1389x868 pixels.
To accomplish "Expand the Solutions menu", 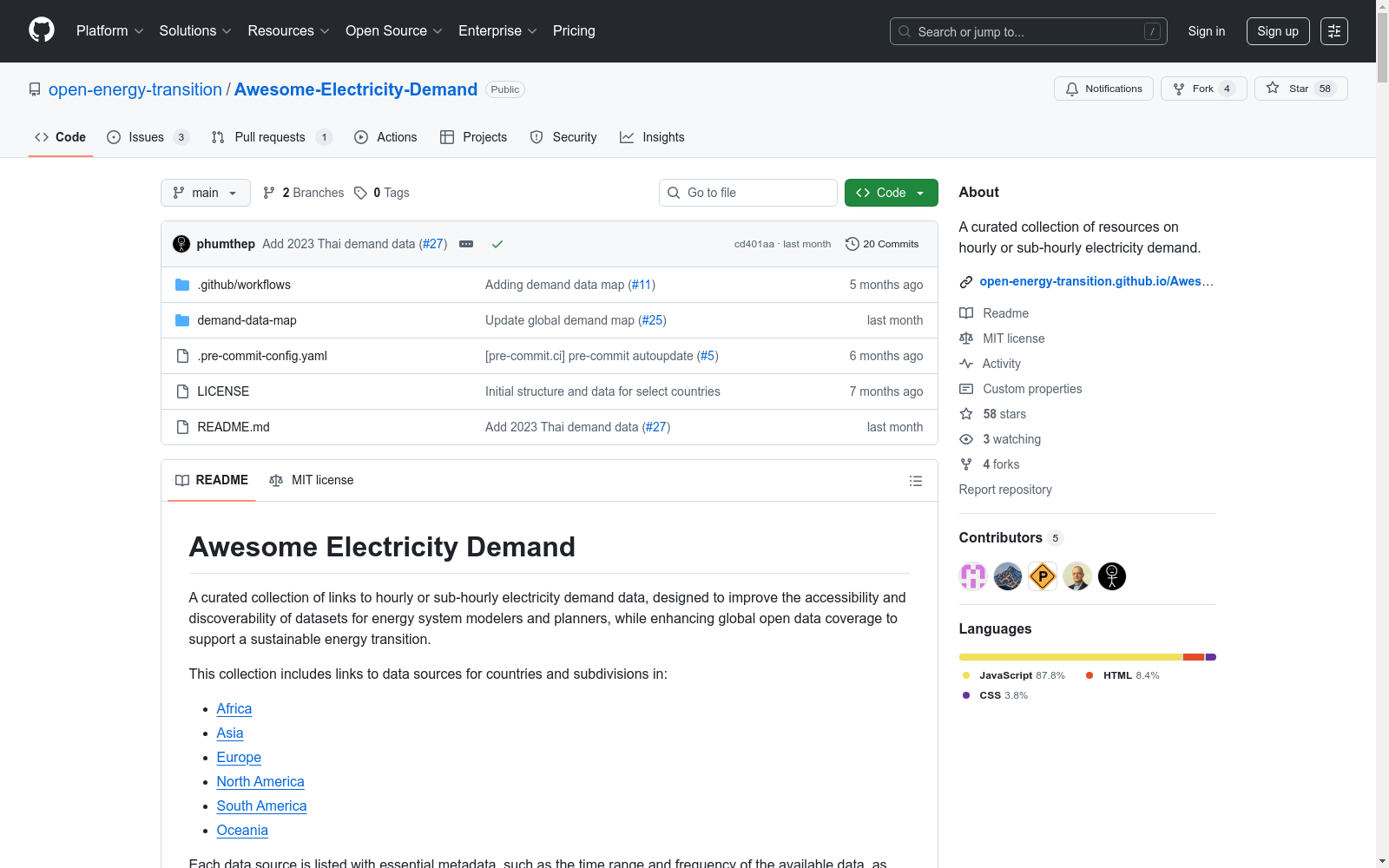I will coord(195,30).
